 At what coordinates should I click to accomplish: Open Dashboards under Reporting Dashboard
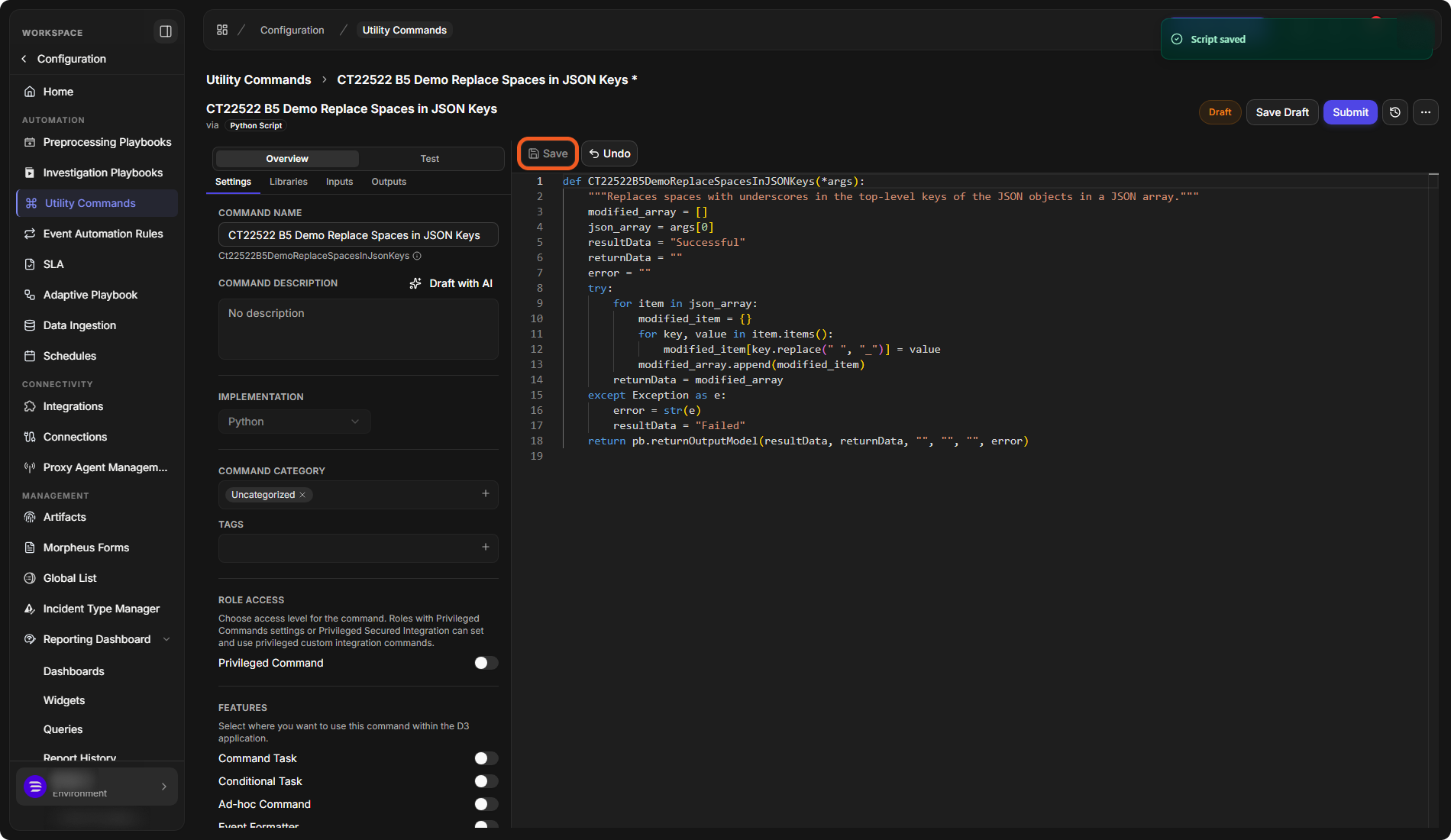pos(74,671)
